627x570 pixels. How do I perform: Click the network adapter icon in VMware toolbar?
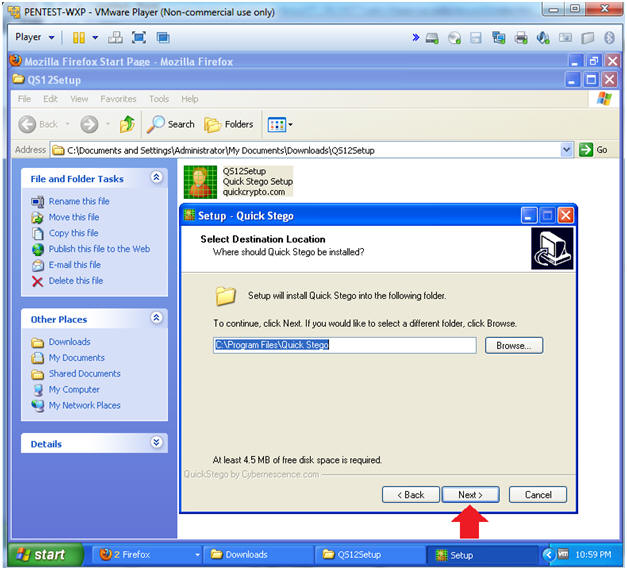point(499,38)
